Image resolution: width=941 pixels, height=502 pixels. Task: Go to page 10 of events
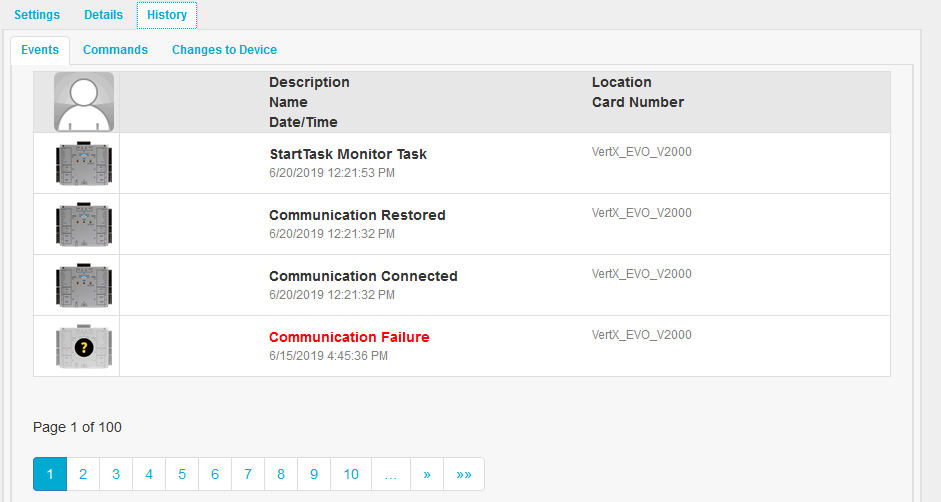351,474
